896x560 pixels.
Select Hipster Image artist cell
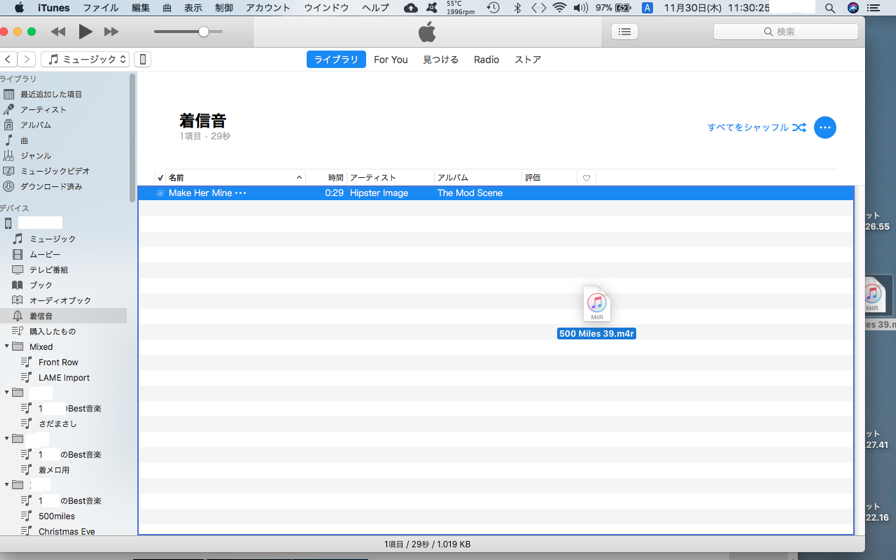pos(379,193)
